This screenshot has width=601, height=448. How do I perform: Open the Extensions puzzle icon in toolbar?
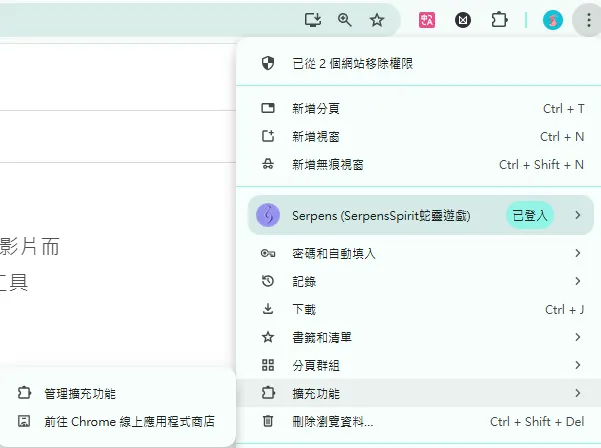[x=499, y=20]
